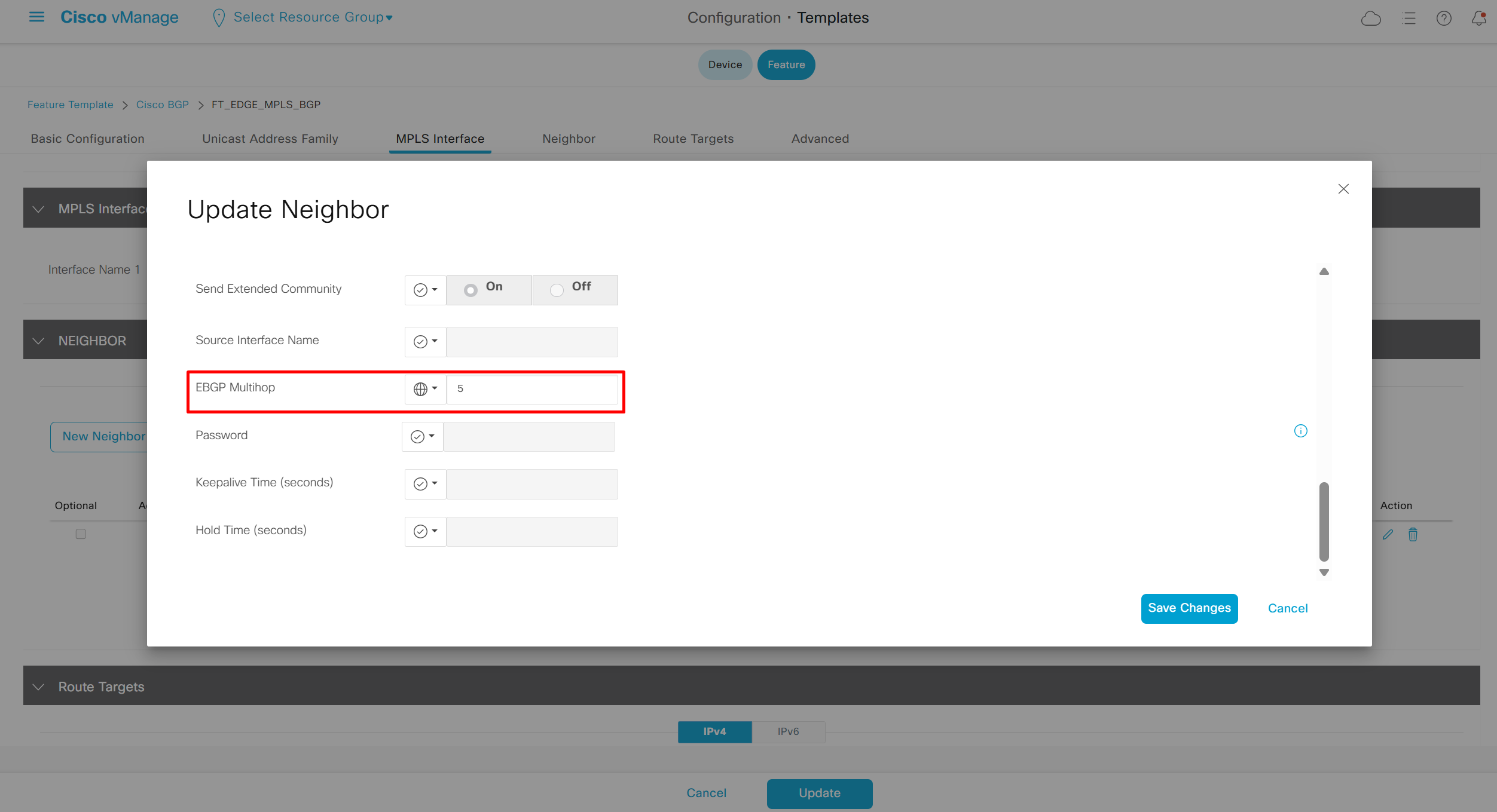
Task: Click the cloud status icon
Action: pyautogui.click(x=1370, y=19)
